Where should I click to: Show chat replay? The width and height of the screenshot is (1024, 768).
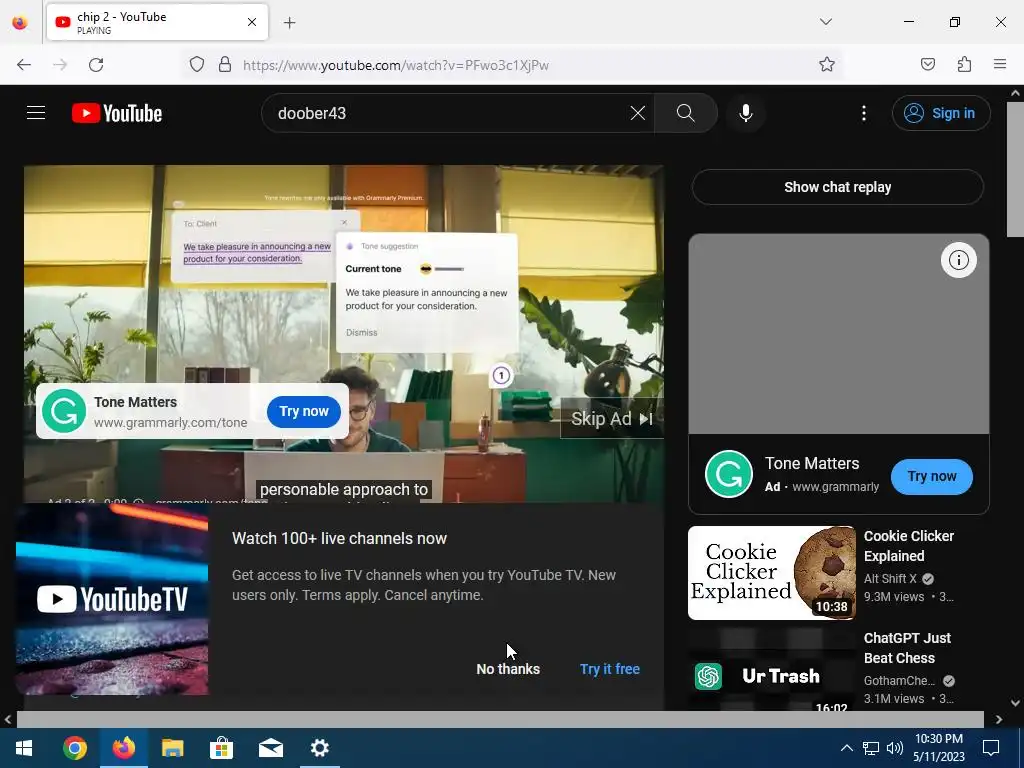(x=838, y=187)
